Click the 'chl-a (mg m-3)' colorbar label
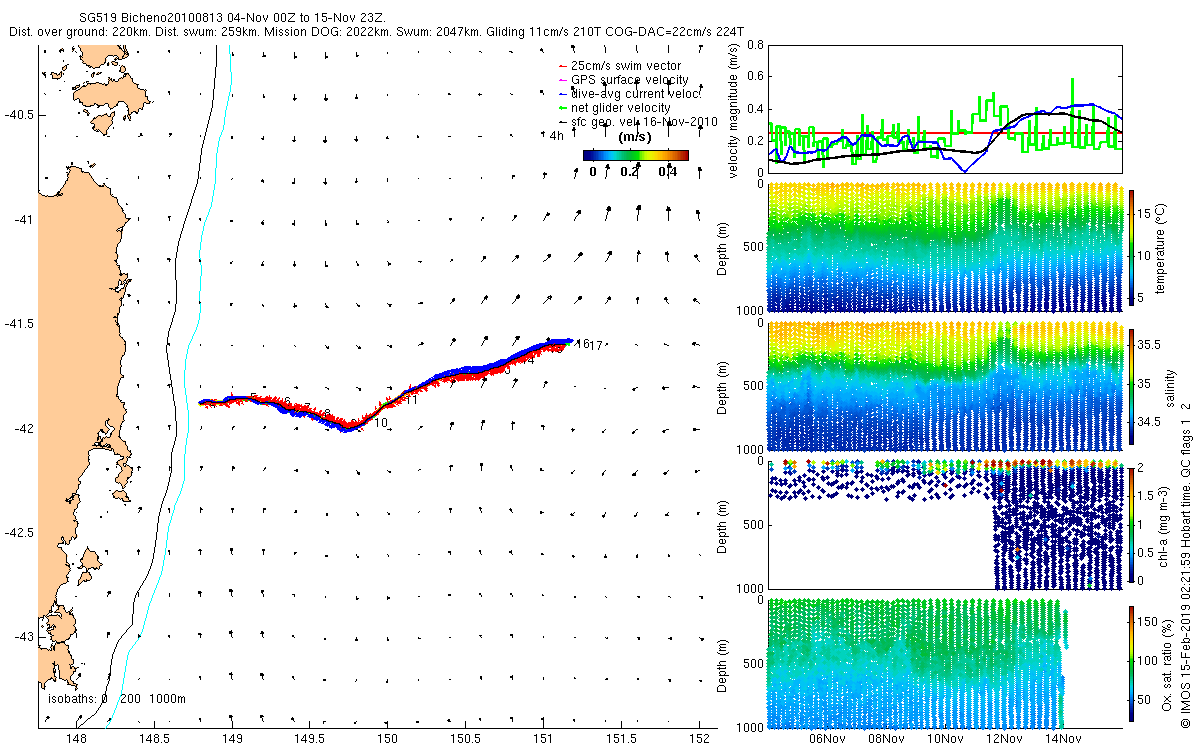 pos(1162,524)
